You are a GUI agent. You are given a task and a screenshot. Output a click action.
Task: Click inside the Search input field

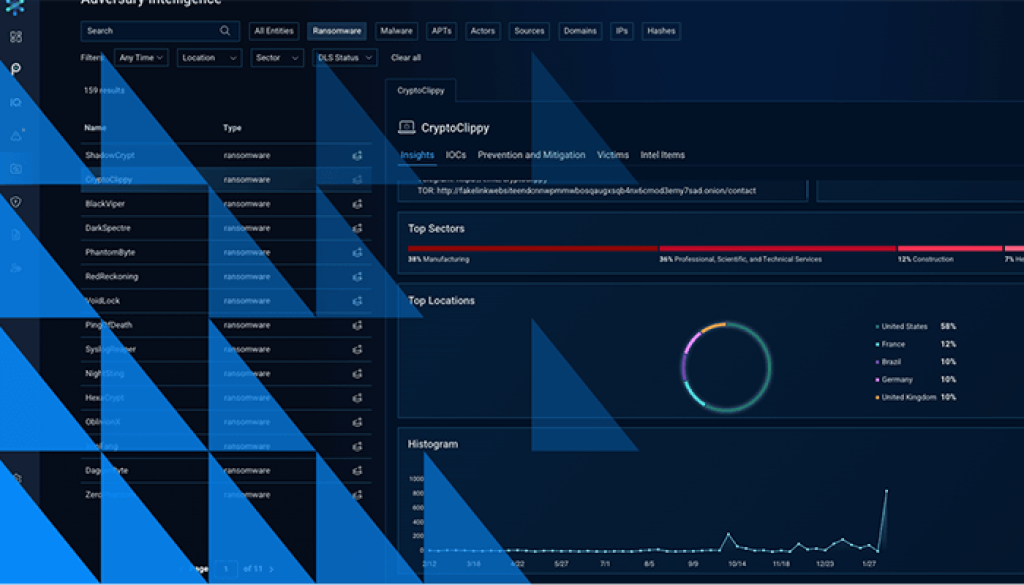coord(150,31)
